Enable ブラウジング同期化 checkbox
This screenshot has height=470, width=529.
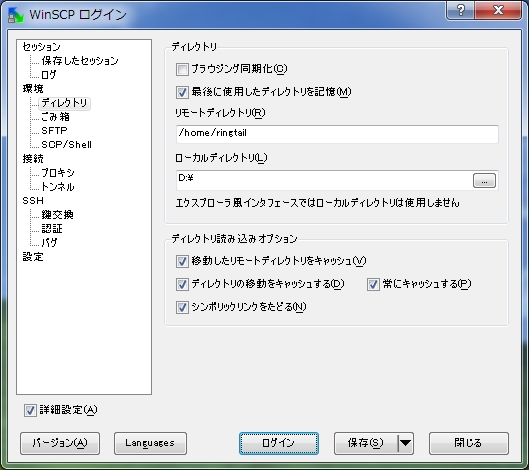tap(182, 70)
